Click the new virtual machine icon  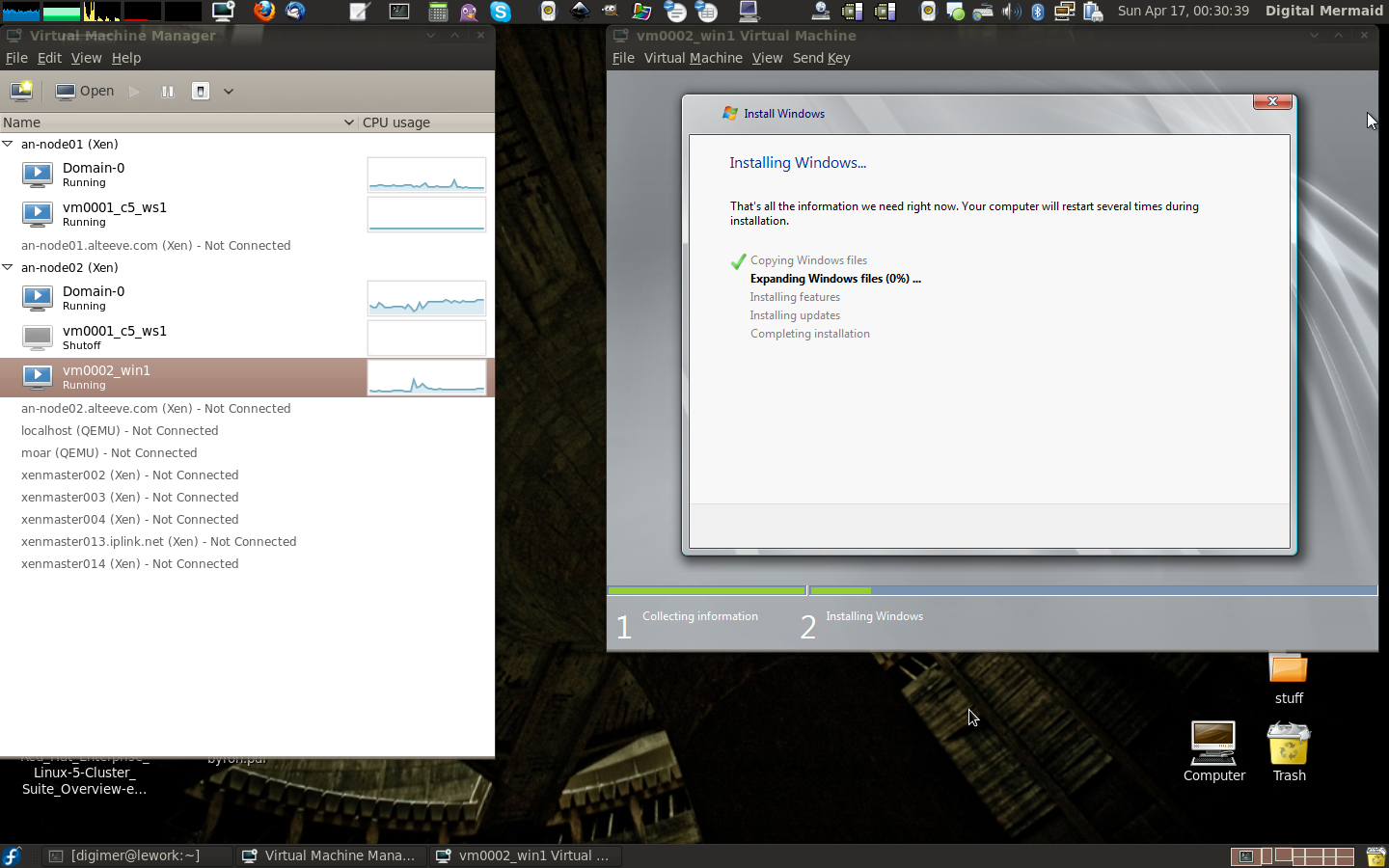[x=21, y=91]
